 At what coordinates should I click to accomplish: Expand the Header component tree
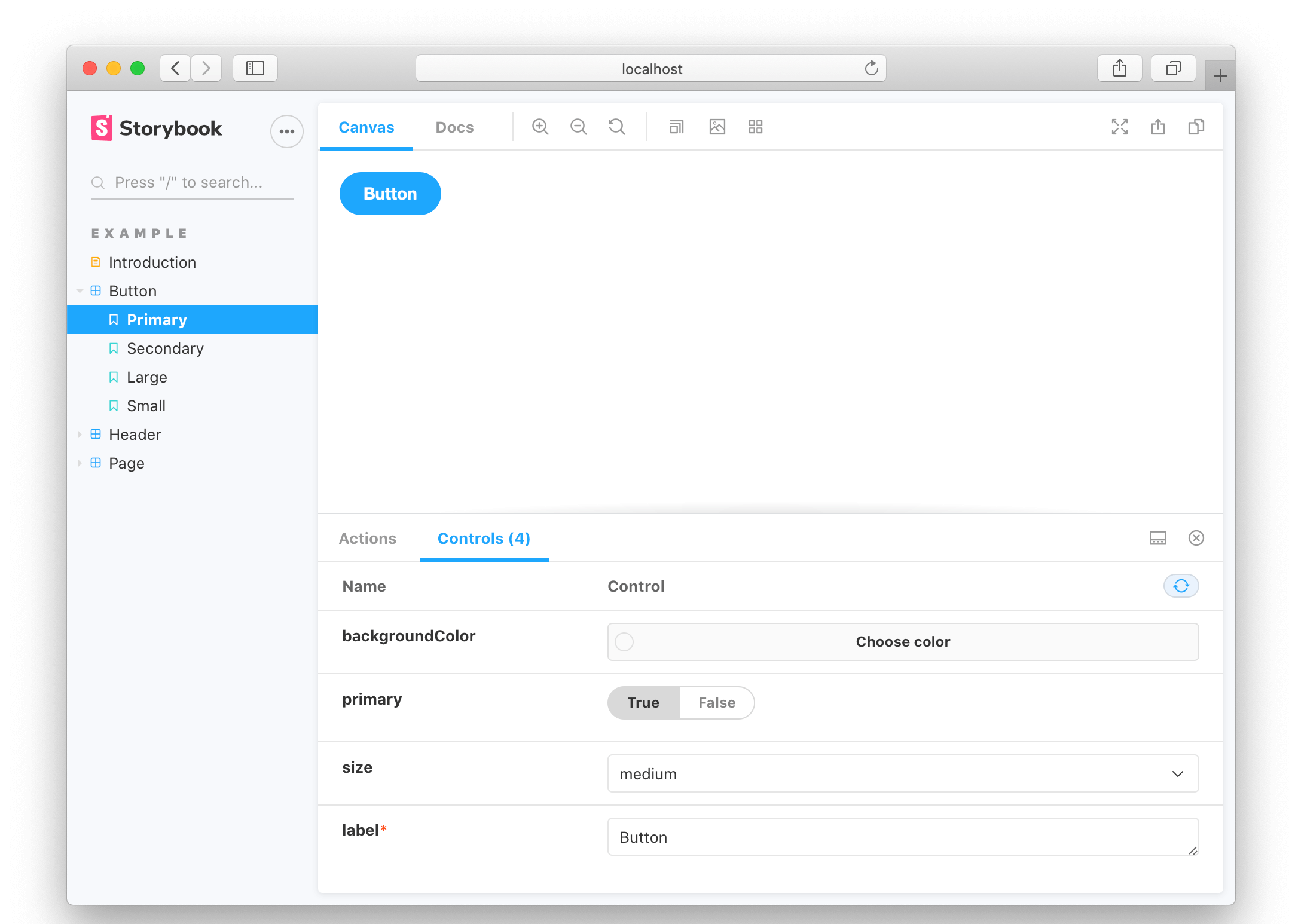click(x=80, y=435)
